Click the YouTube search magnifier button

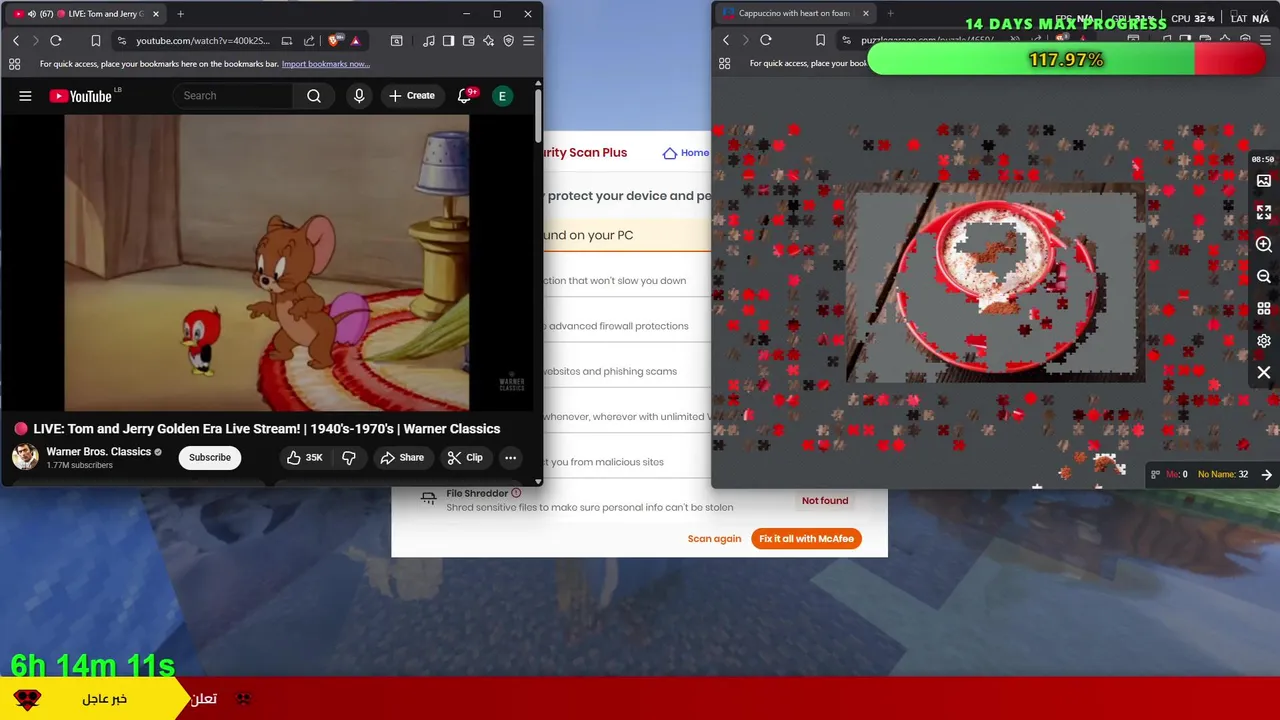click(314, 96)
